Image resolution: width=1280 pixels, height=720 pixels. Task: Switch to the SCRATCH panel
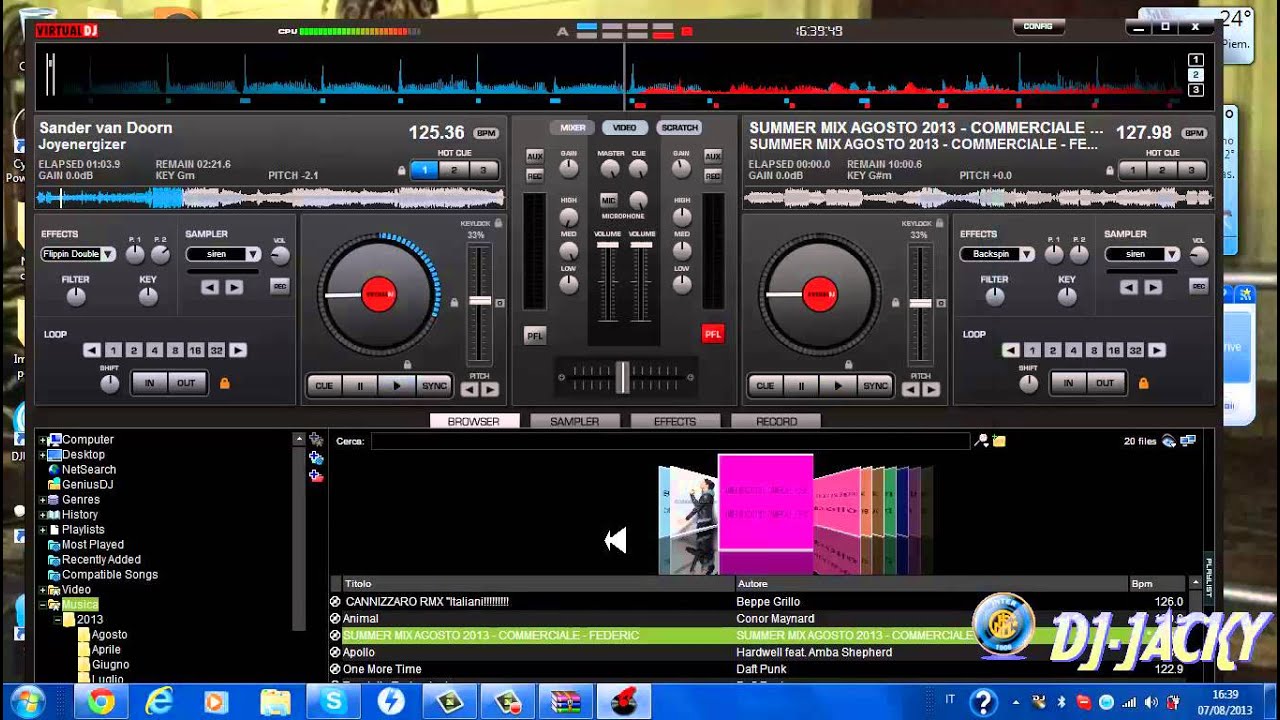coord(679,128)
